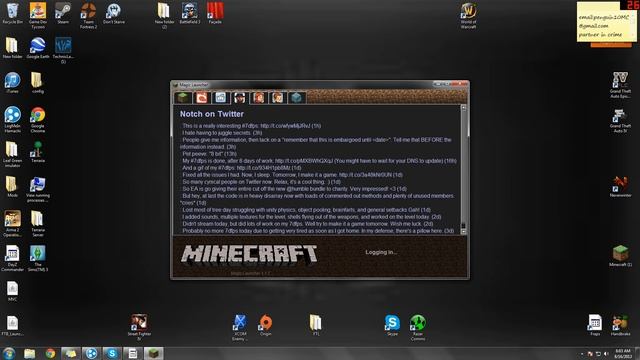
Task: Select the Google Chrome desktop icon
Action: pyautogui.click(x=38, y=119)
